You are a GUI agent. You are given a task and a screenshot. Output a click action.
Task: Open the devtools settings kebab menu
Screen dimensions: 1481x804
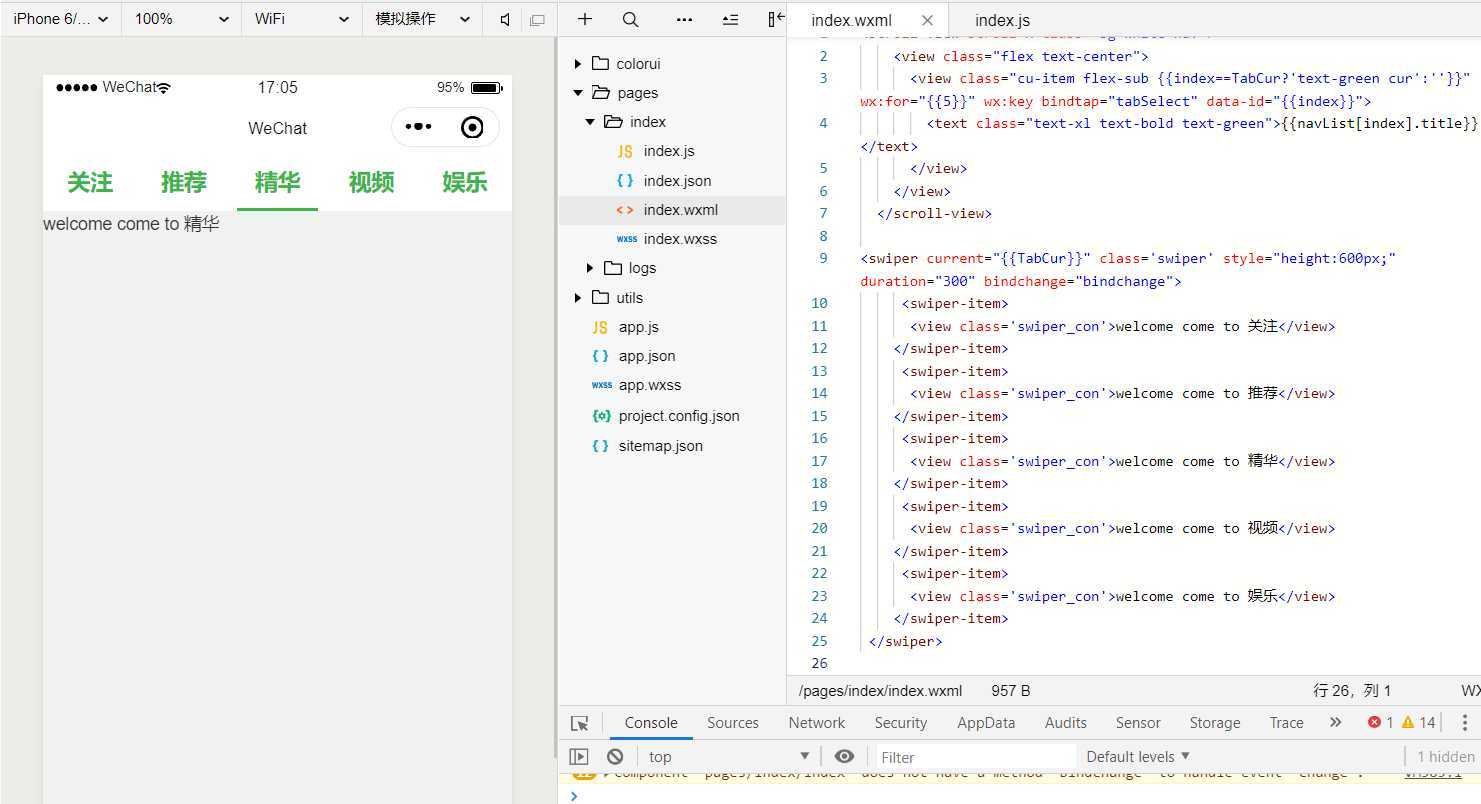pyautogui.click(x=1464, y=722)
